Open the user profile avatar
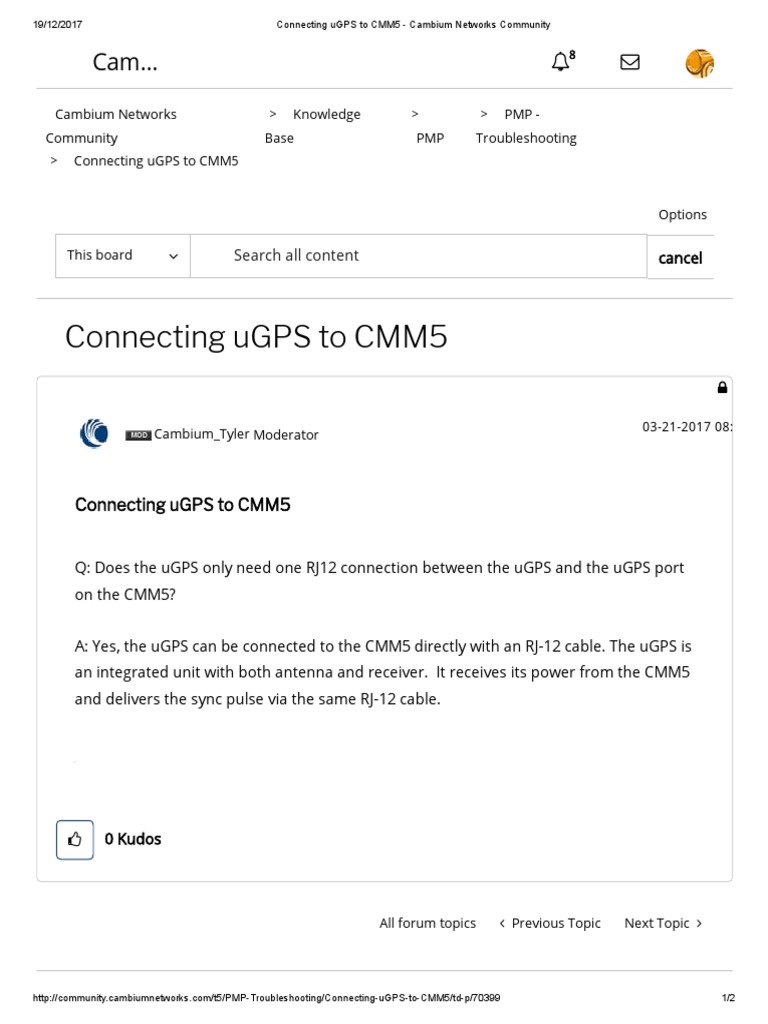The width and height of the screenshot is (768, 1024). pos(700,63)
